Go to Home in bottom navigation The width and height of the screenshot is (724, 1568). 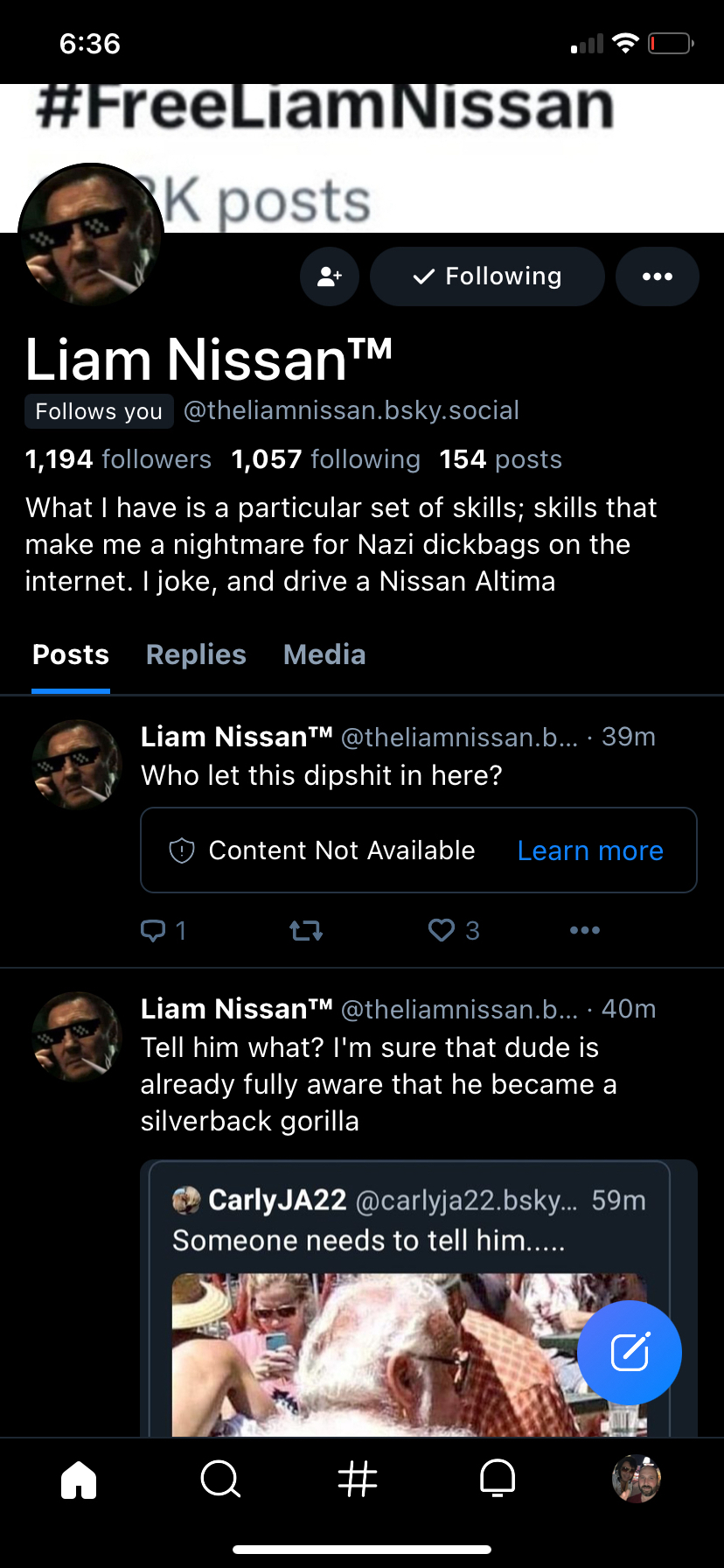(x=79, y=1480)
